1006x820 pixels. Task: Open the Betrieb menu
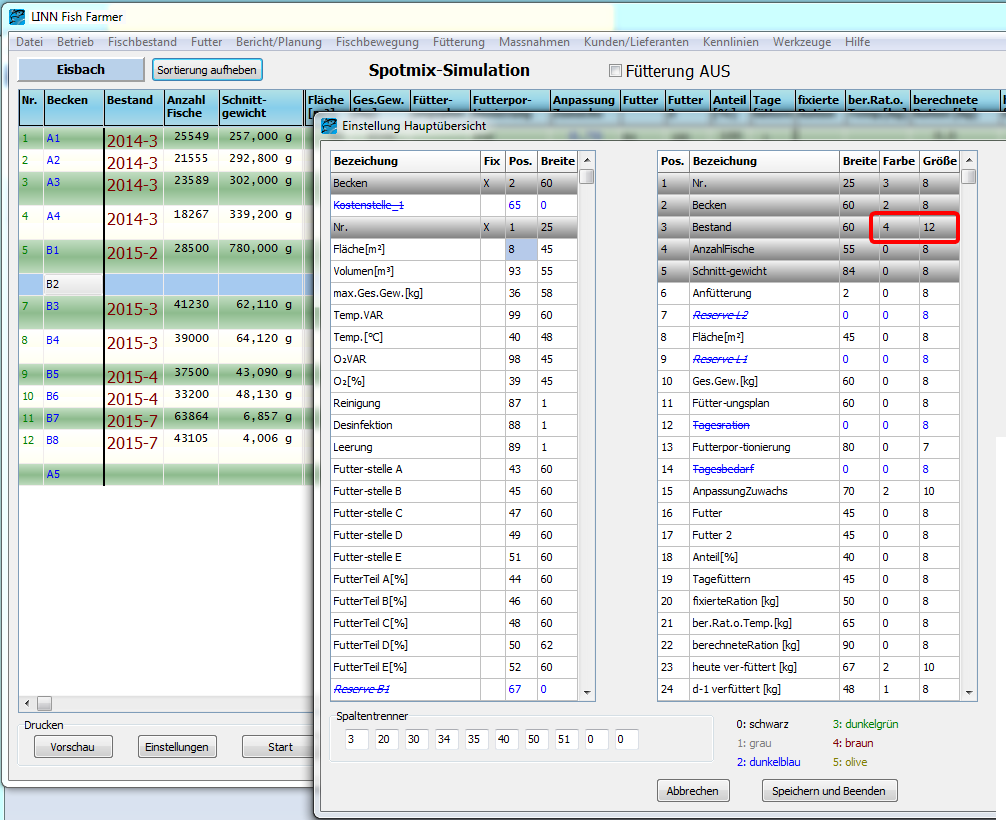pos(75,42)
